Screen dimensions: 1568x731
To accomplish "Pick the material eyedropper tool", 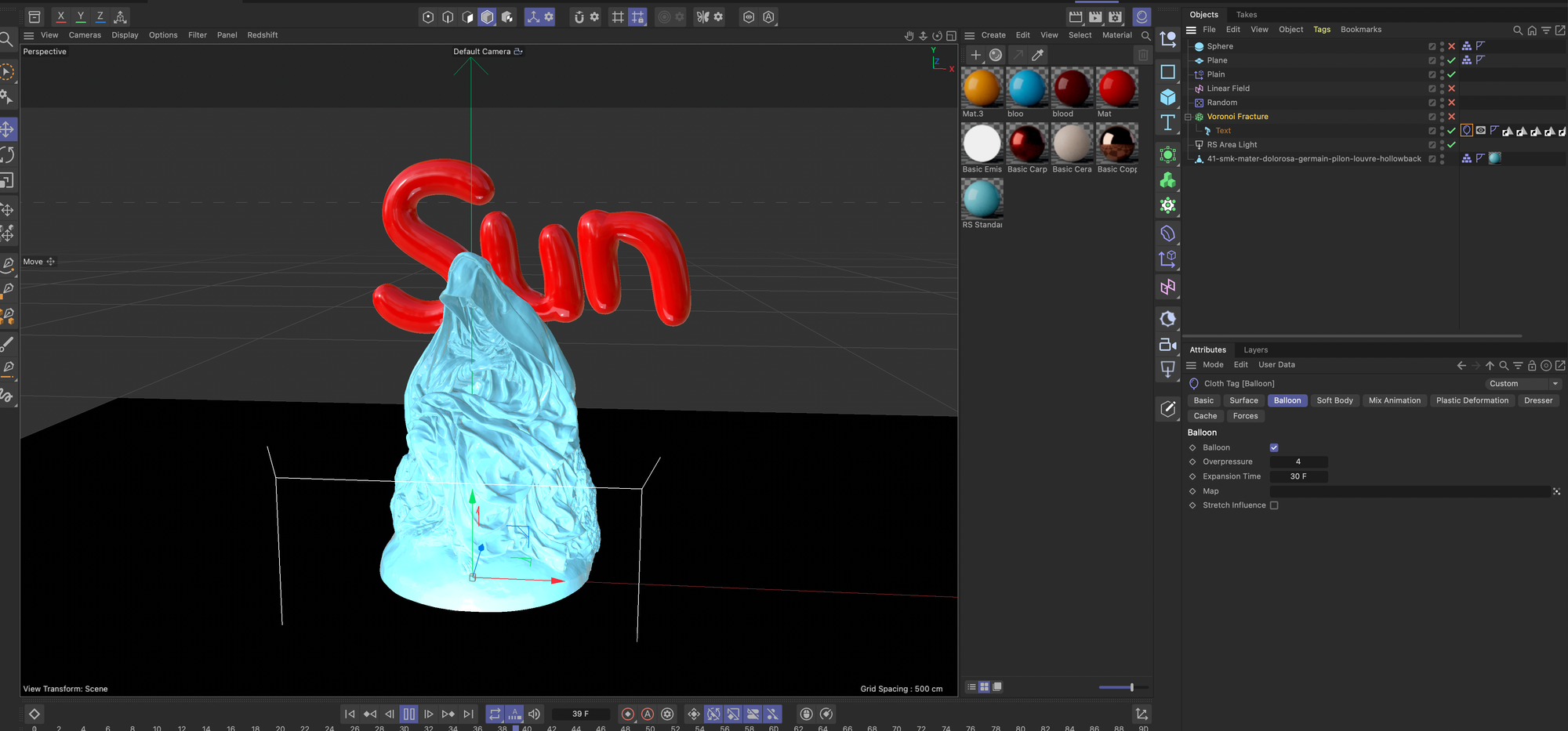I will 1038,55.
